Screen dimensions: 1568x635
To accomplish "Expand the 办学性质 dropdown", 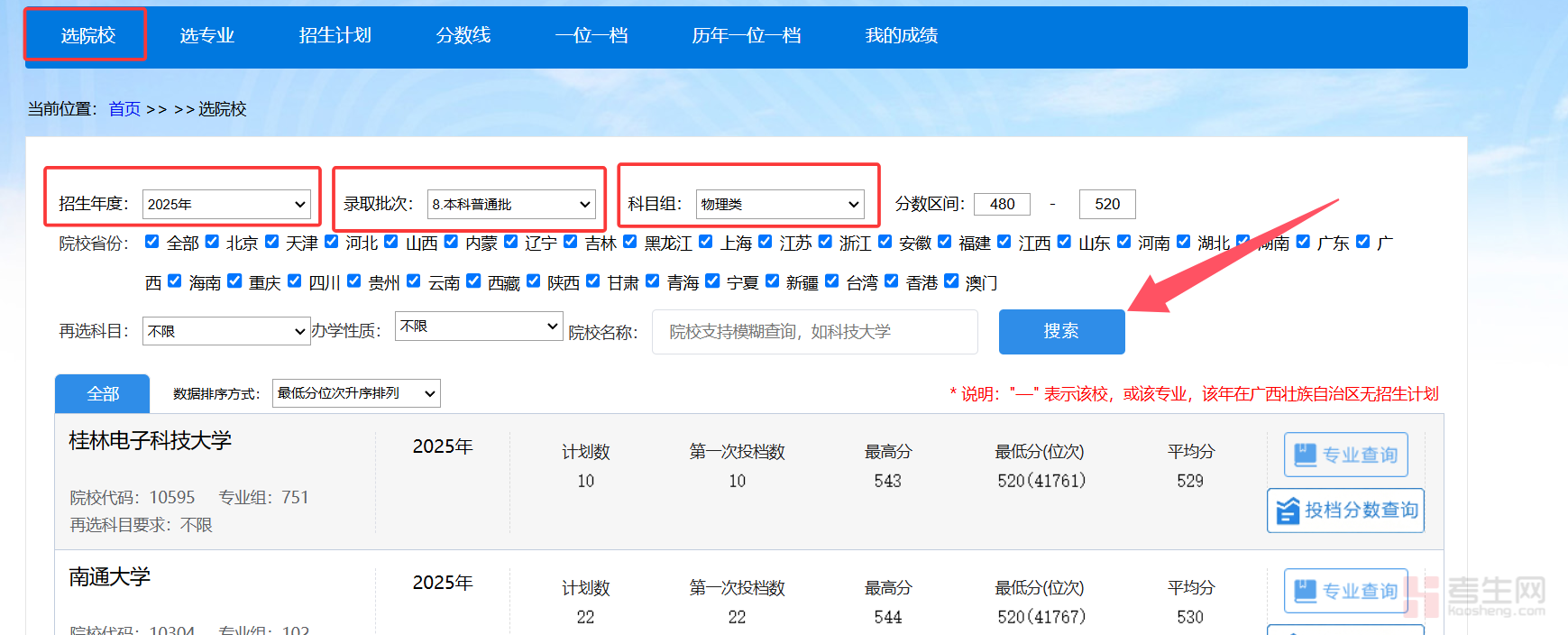I will [479, 326].
